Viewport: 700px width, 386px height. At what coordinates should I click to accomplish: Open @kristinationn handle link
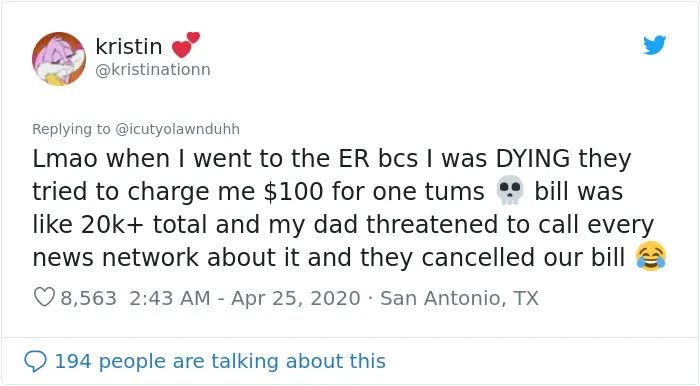(153, 70)
